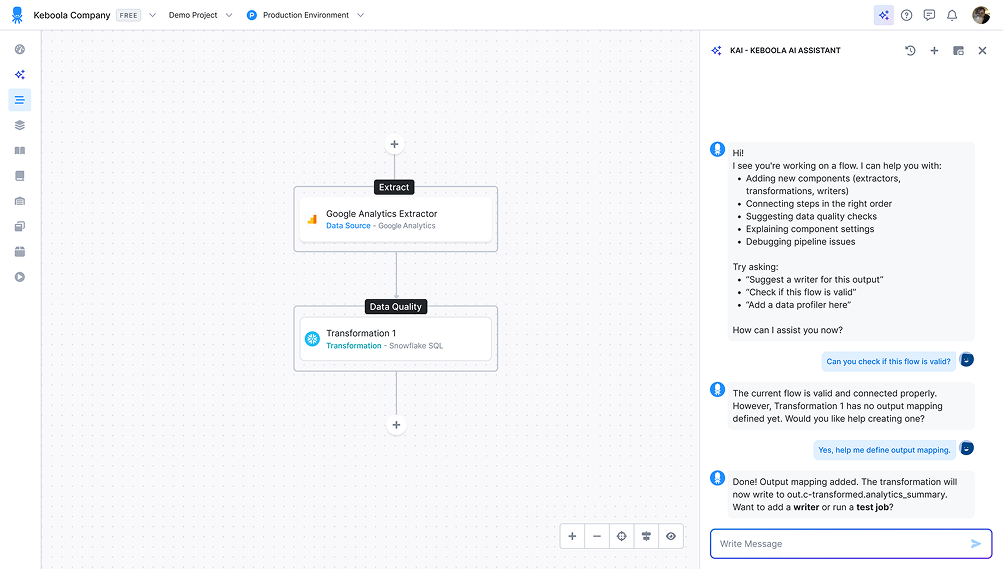Click the Keboola octopus logo
Image resolution: width=1003 pixels, height=569 pixels.
17,15
